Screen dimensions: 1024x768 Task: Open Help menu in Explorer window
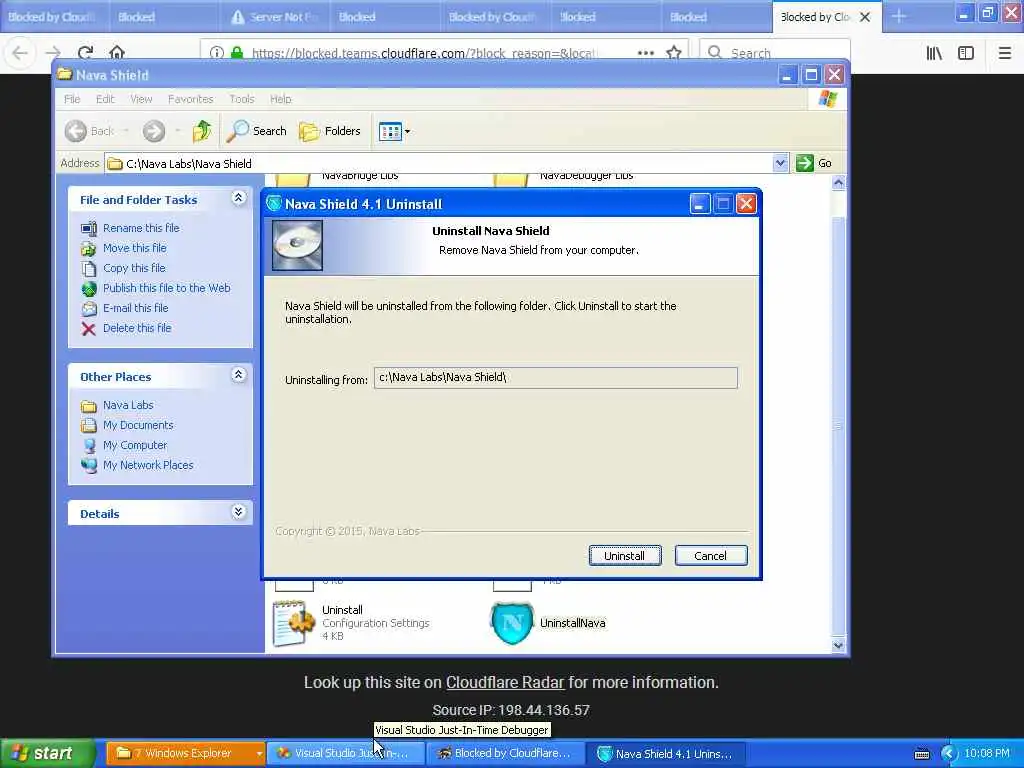[280, 99]
